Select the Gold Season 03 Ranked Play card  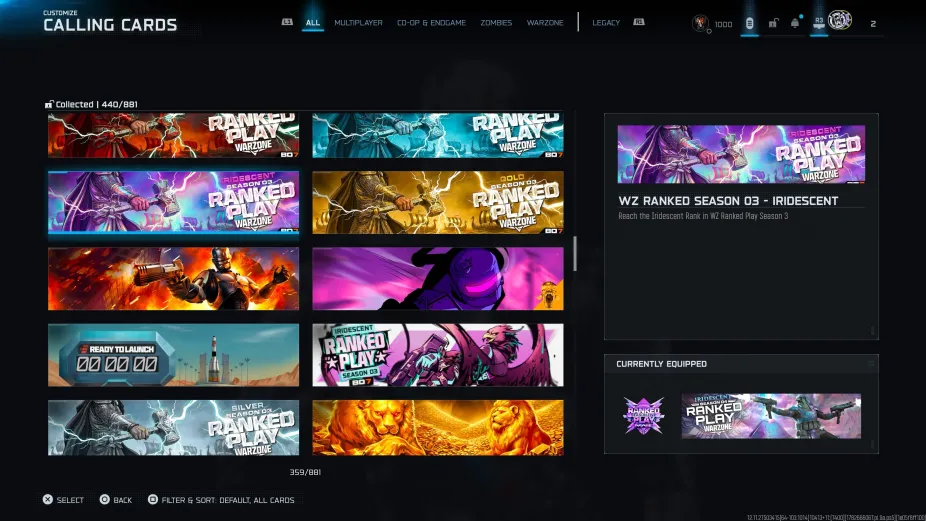[x=438, y=202]
